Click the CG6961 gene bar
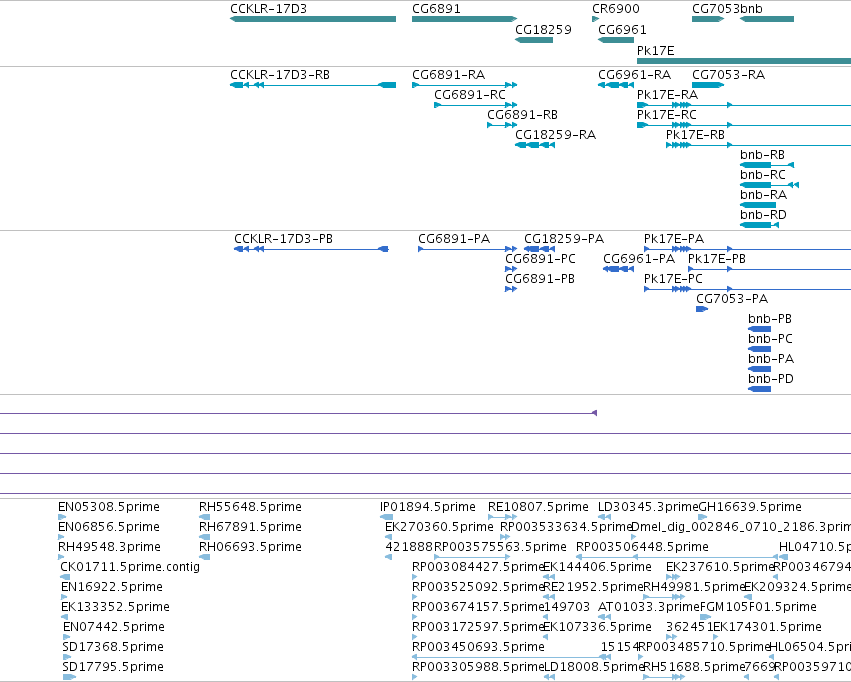 (x=616, y=40)
